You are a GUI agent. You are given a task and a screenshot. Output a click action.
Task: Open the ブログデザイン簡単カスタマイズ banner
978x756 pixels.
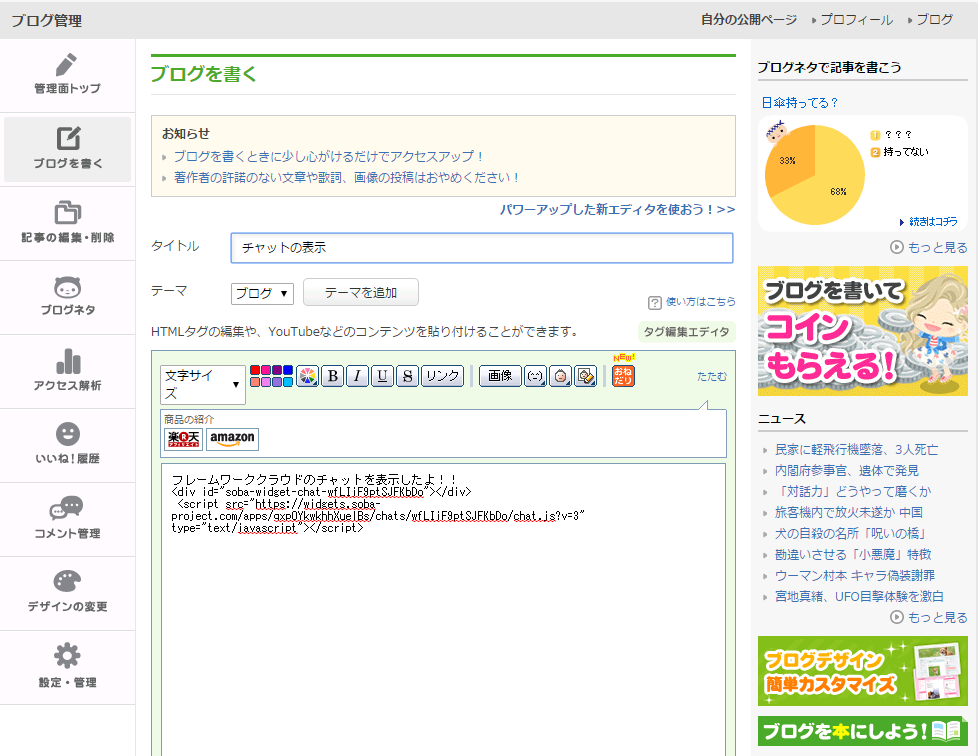[863, 671]
